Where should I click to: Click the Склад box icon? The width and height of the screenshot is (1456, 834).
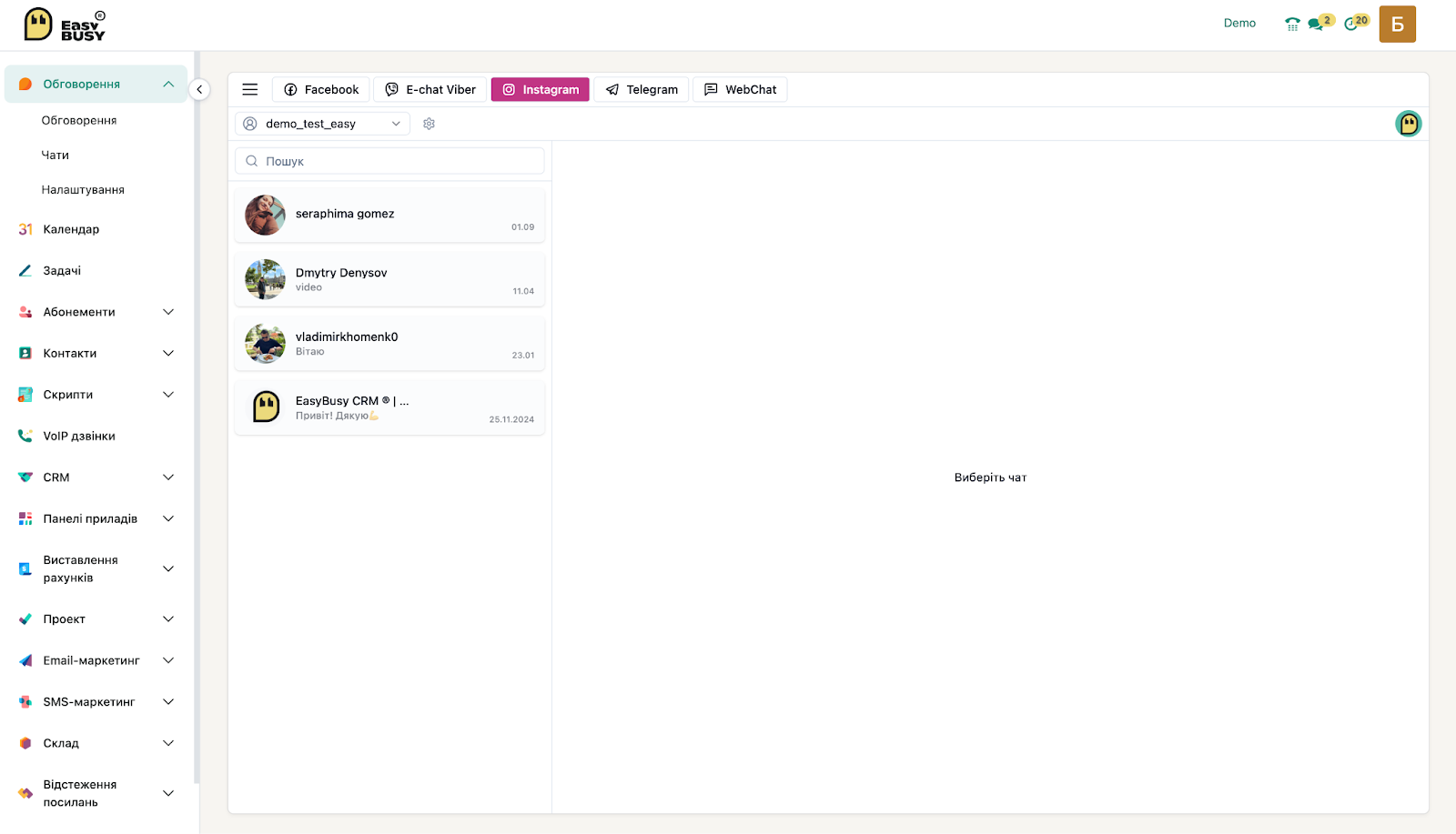click(x=25, y=743)
